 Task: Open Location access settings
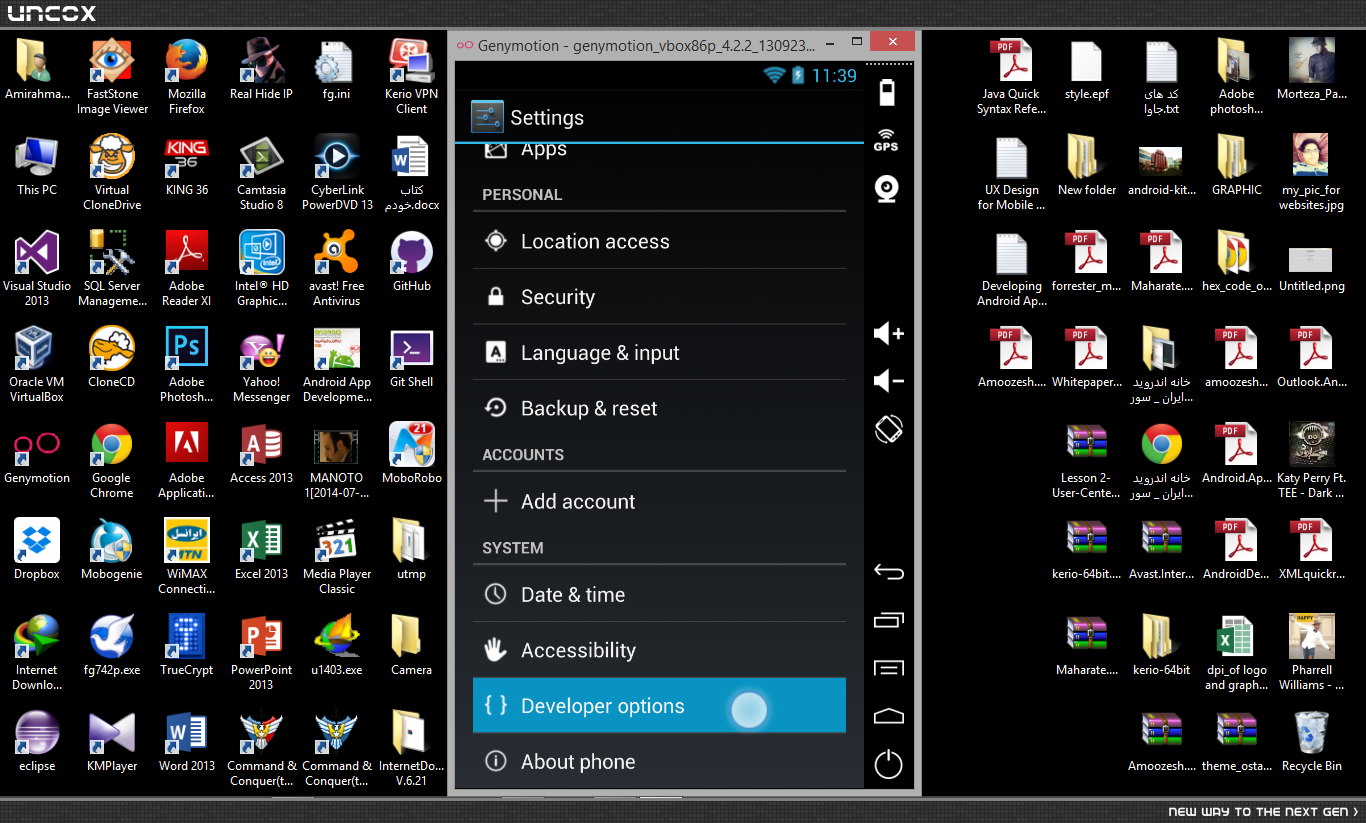point(659,241)
